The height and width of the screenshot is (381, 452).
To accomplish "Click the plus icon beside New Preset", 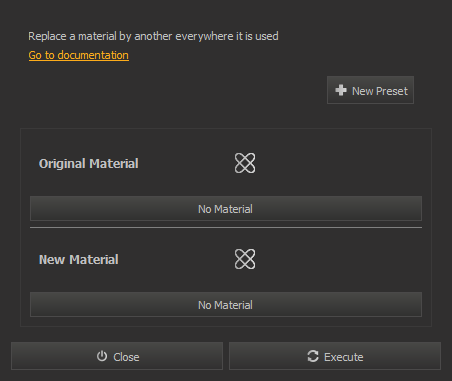I will tap(341, 90).
